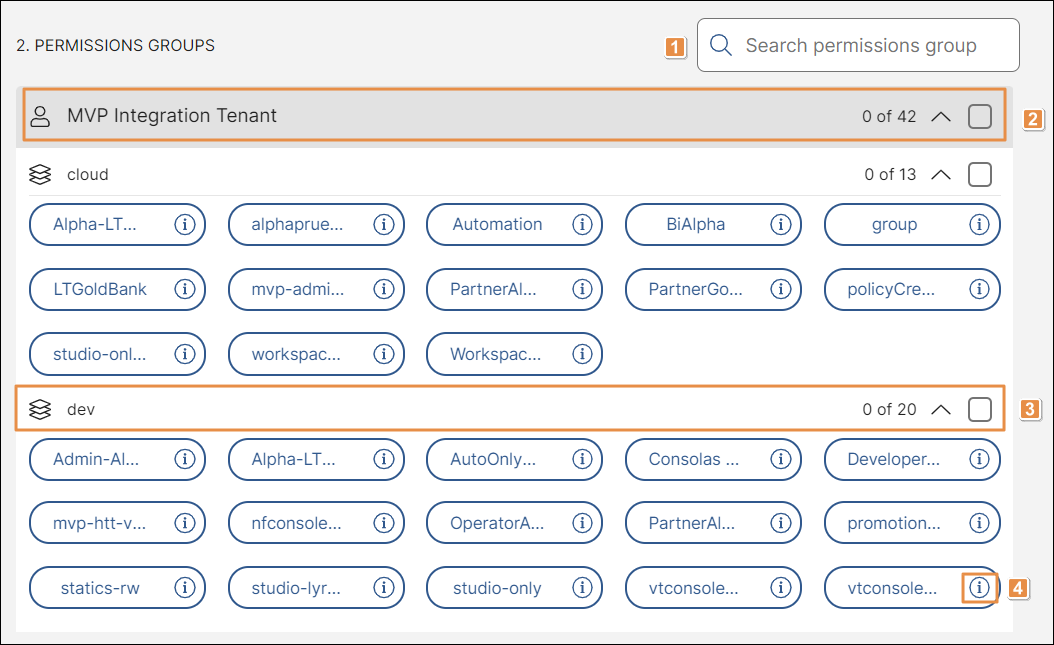
Task: Check the MVP Integration Tenant checkbox
Action: click(980, 116)
